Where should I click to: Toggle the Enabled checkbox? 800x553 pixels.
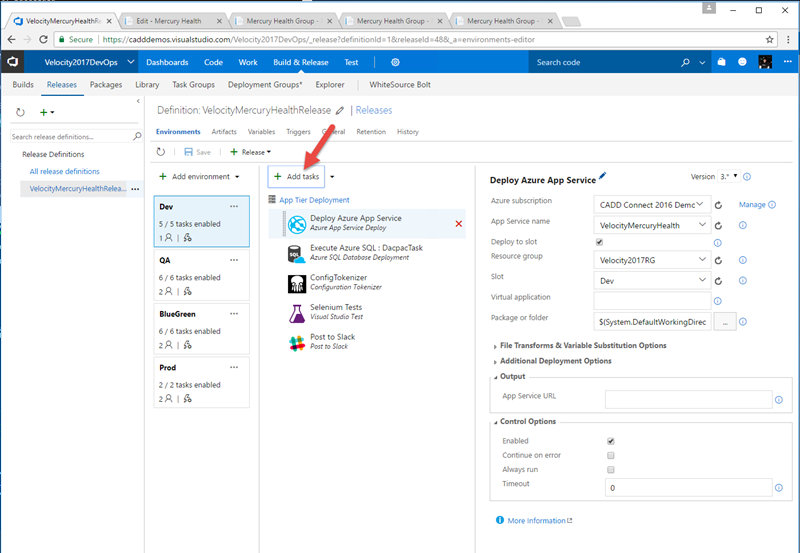(x=611, y=441)
